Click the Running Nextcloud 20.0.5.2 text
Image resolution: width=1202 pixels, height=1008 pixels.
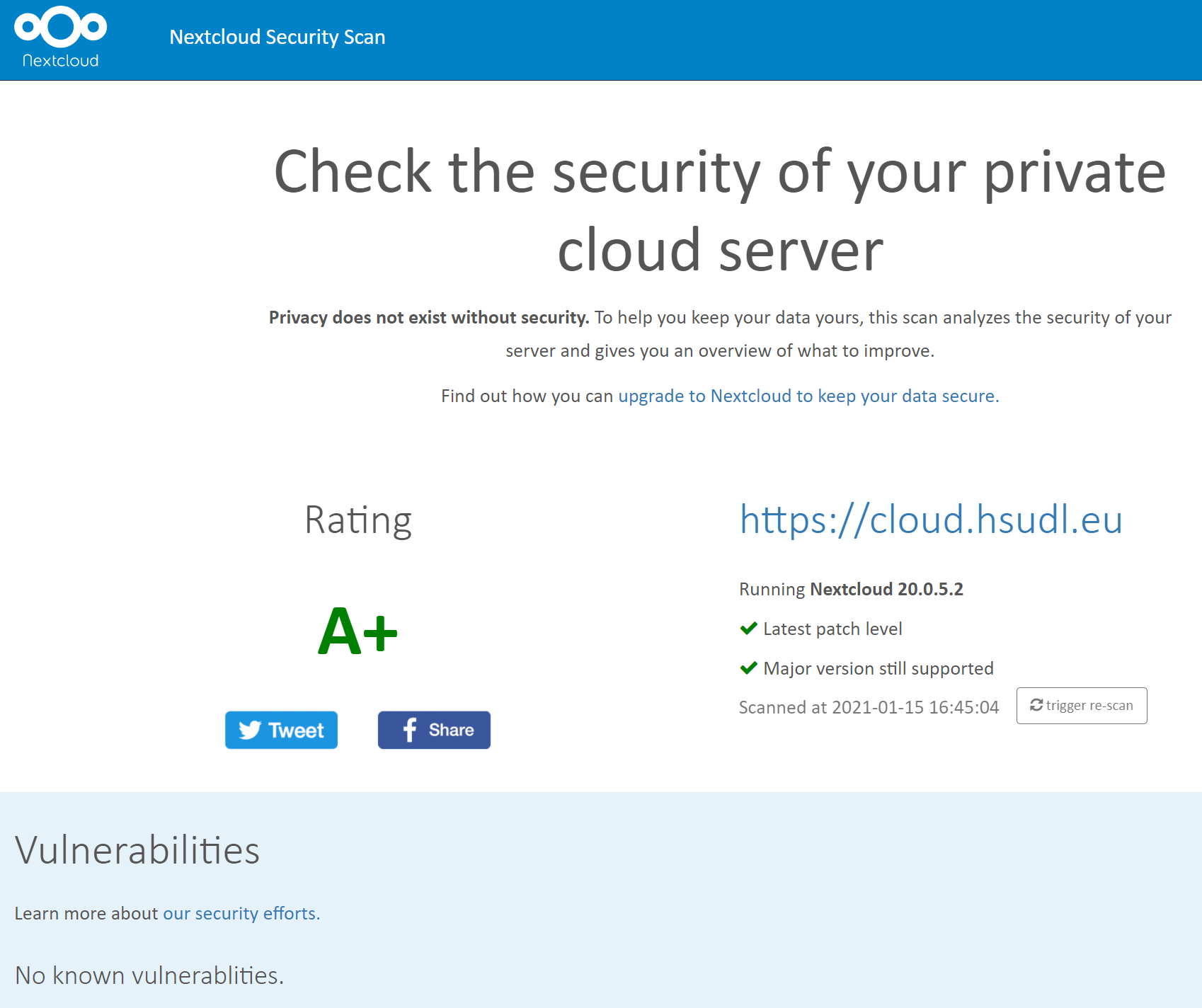pyautogui.click(x=851, y=589)
